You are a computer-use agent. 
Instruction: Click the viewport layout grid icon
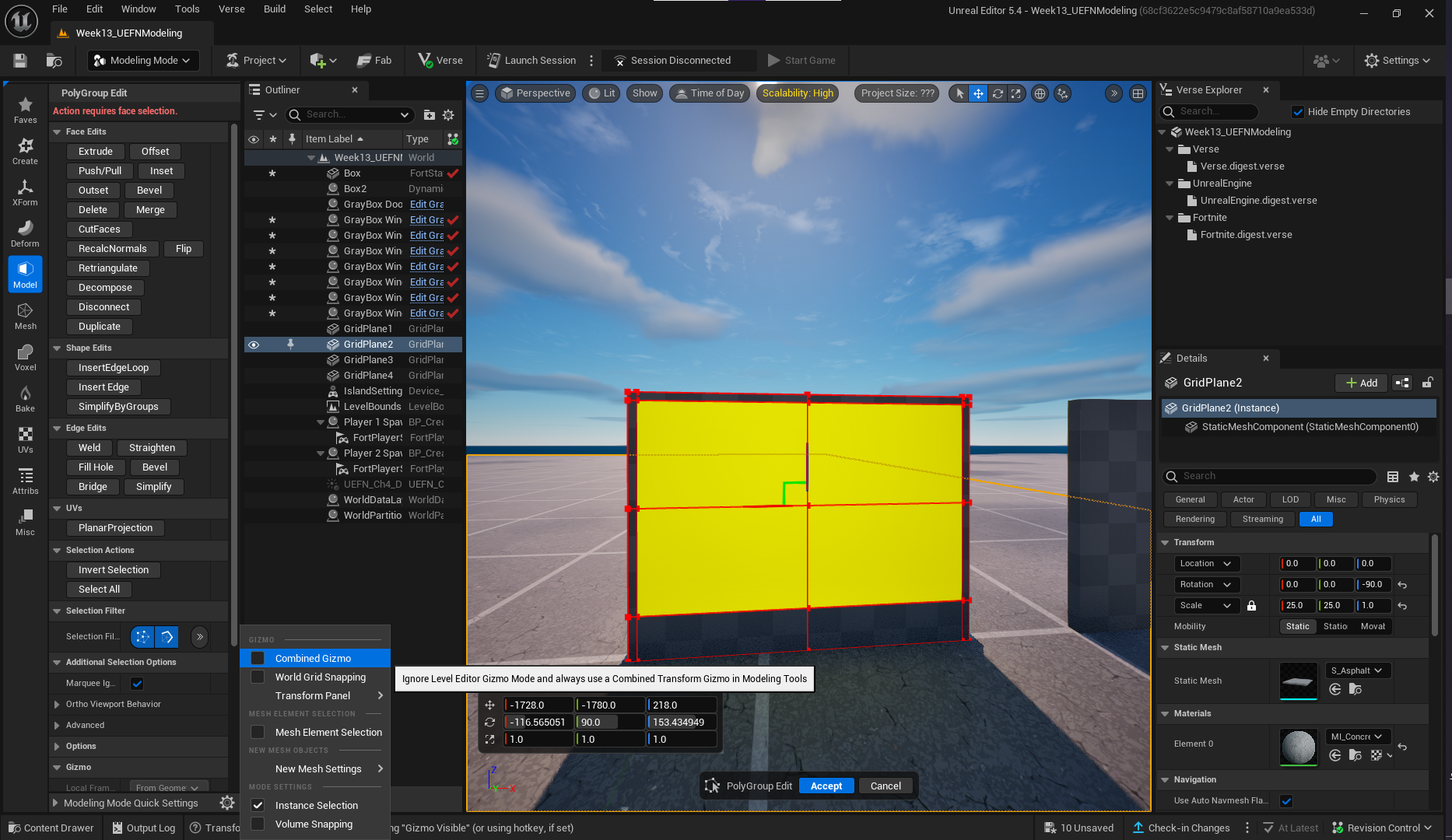tap(1138, 93)
